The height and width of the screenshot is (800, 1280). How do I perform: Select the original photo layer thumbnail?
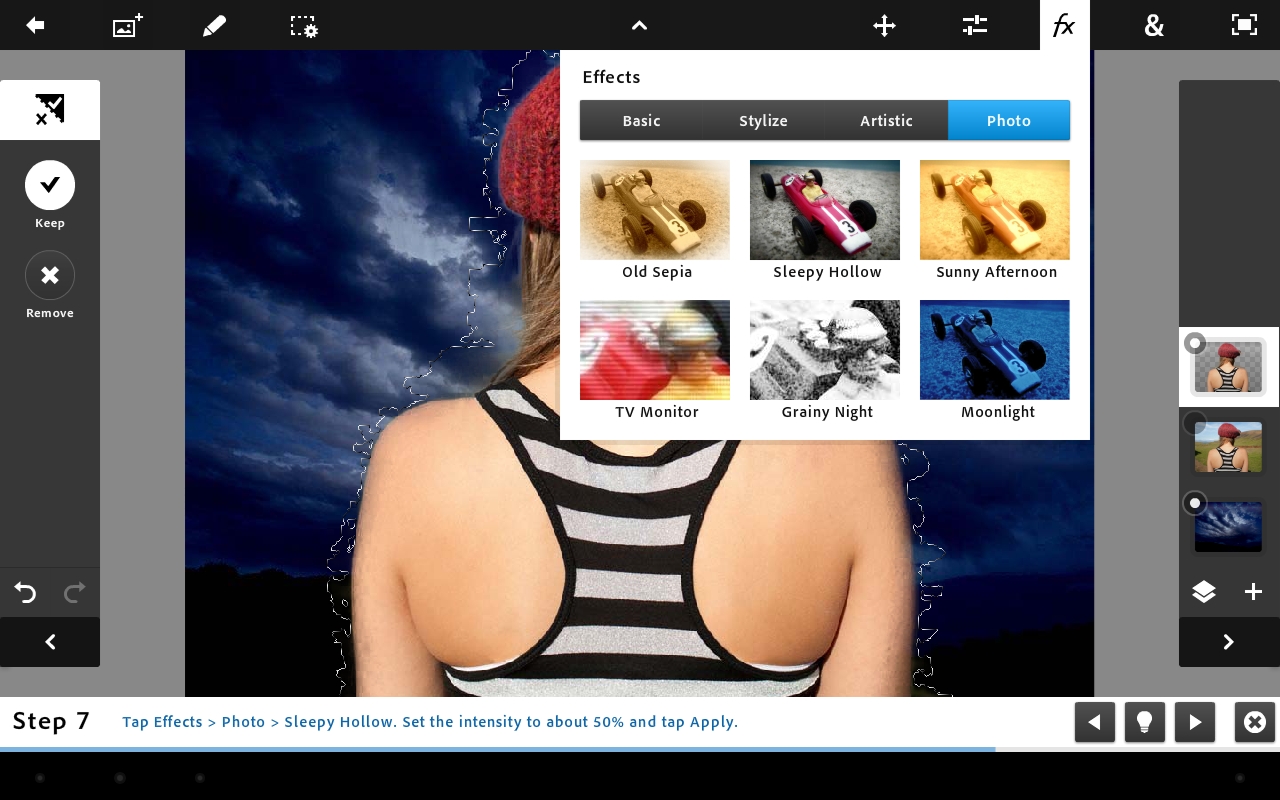point(1229,447)
